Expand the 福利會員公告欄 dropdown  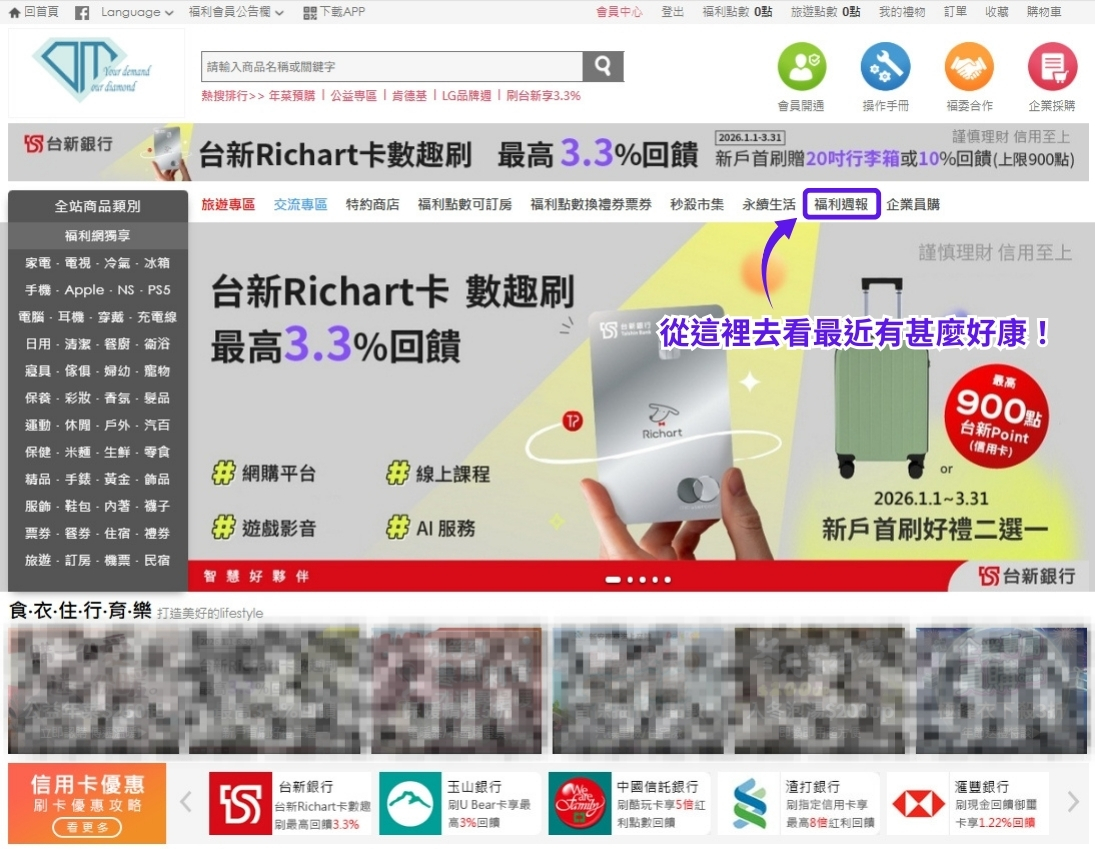point(279,13)
